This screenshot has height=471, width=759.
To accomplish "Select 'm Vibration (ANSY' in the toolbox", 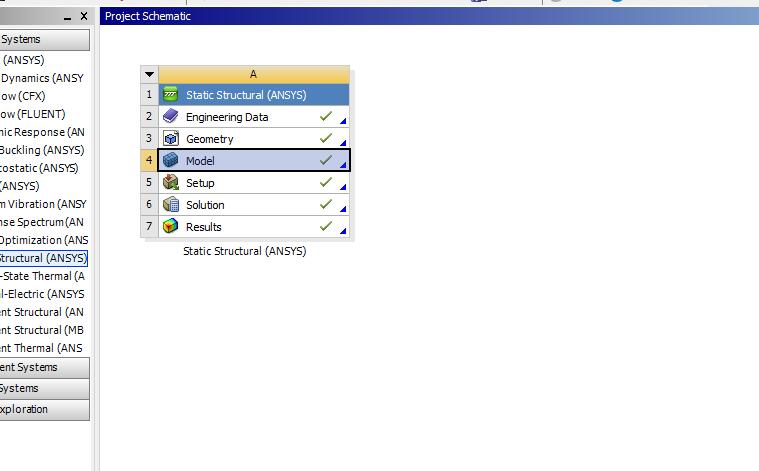I will (x=44, y=204).
